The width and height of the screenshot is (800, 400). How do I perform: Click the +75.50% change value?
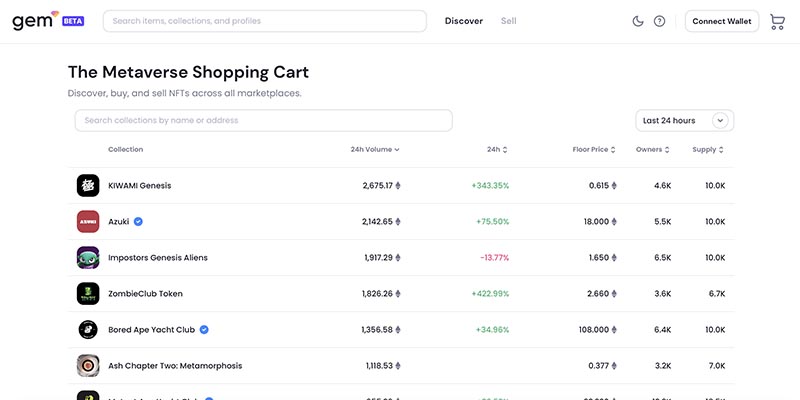tap(492, 221)
